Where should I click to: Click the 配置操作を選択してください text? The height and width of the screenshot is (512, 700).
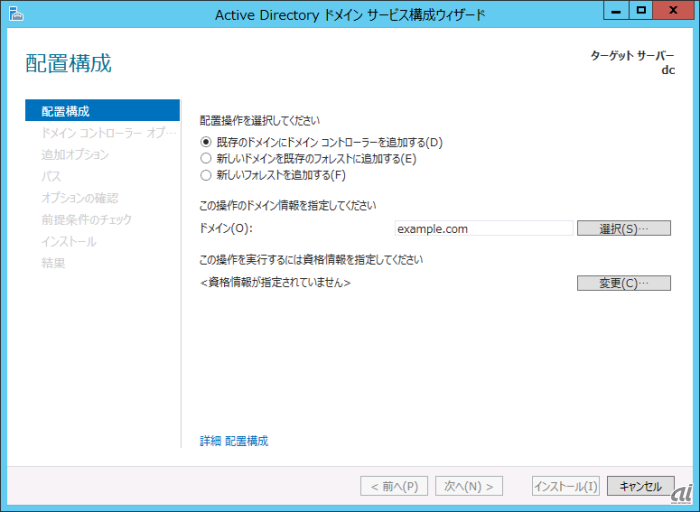pos(260,121)
